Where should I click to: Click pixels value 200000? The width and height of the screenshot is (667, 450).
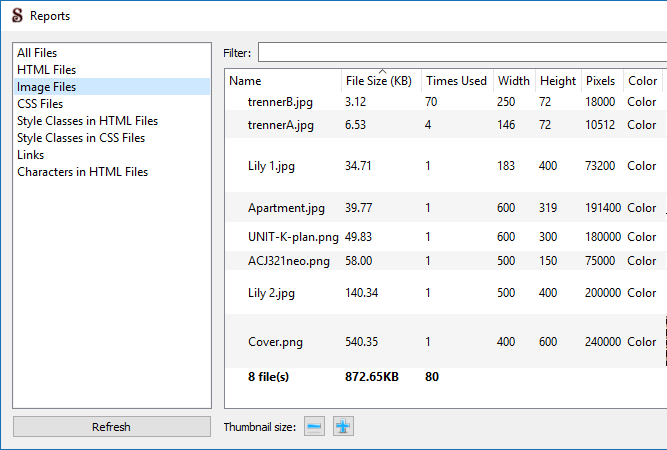click(x=603, y=293)
